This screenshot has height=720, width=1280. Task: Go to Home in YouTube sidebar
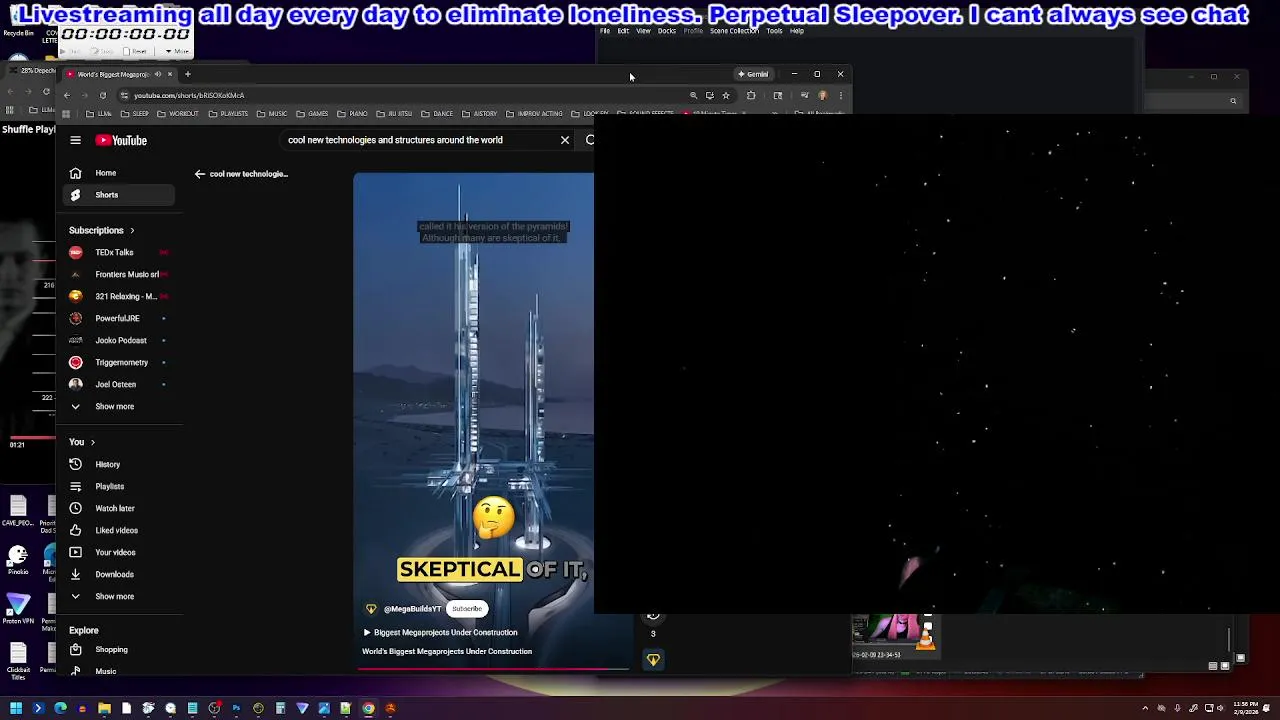pos(120,173)
